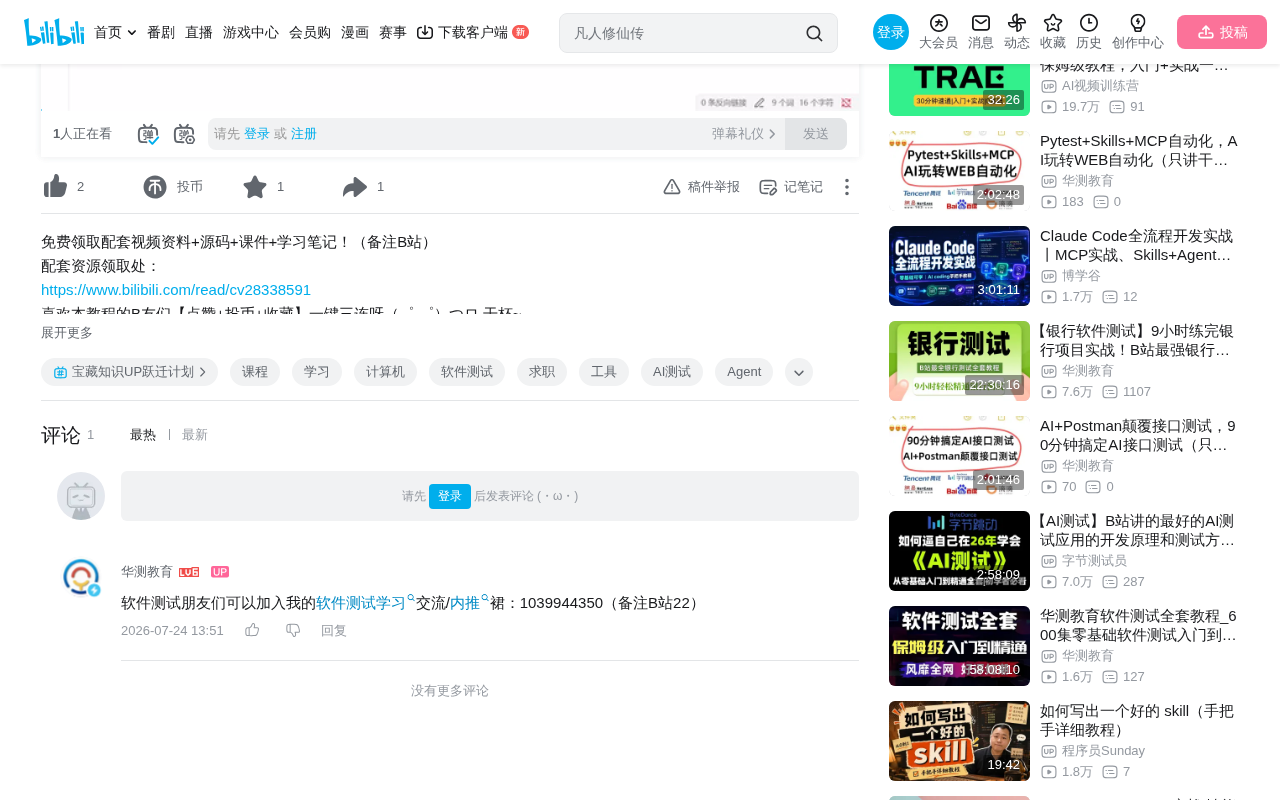Click the blue 登录 avatar button
1280x800 pixels.
pos(891,32)
